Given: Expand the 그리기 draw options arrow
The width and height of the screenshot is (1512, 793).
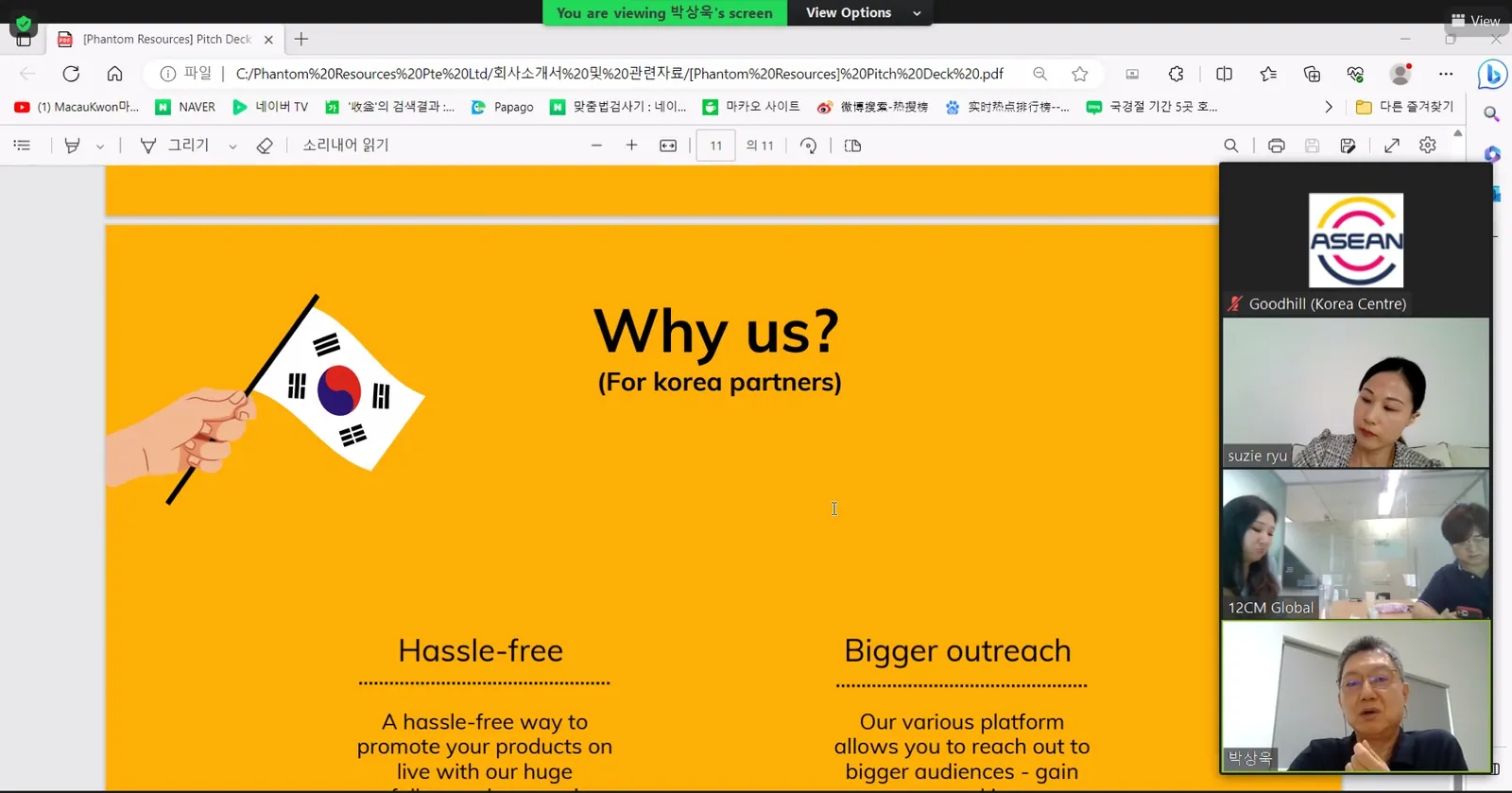Looking at the screenshot, I should click(232, 147).
